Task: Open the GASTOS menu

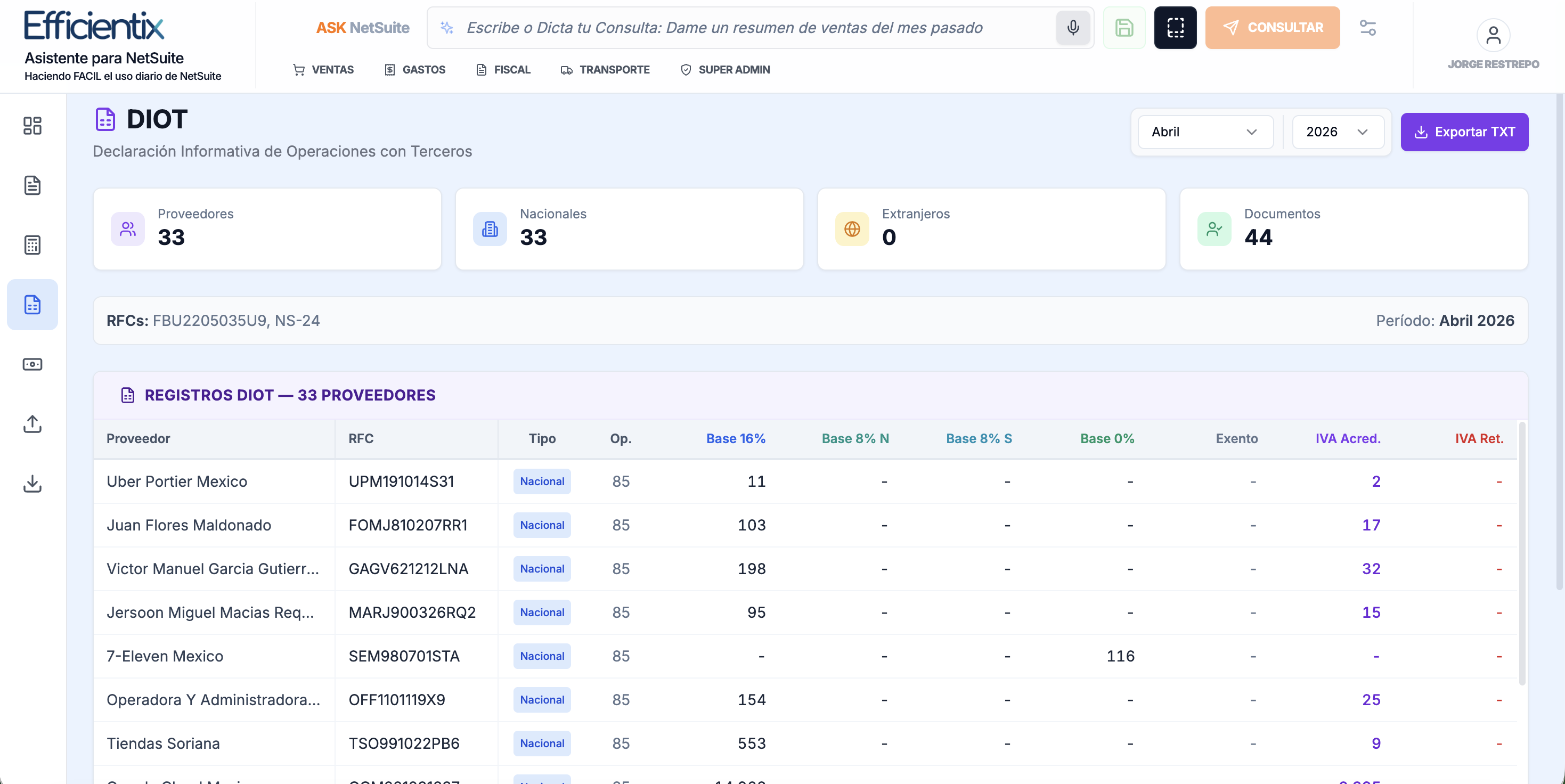Action: click(x=415, y=70)
